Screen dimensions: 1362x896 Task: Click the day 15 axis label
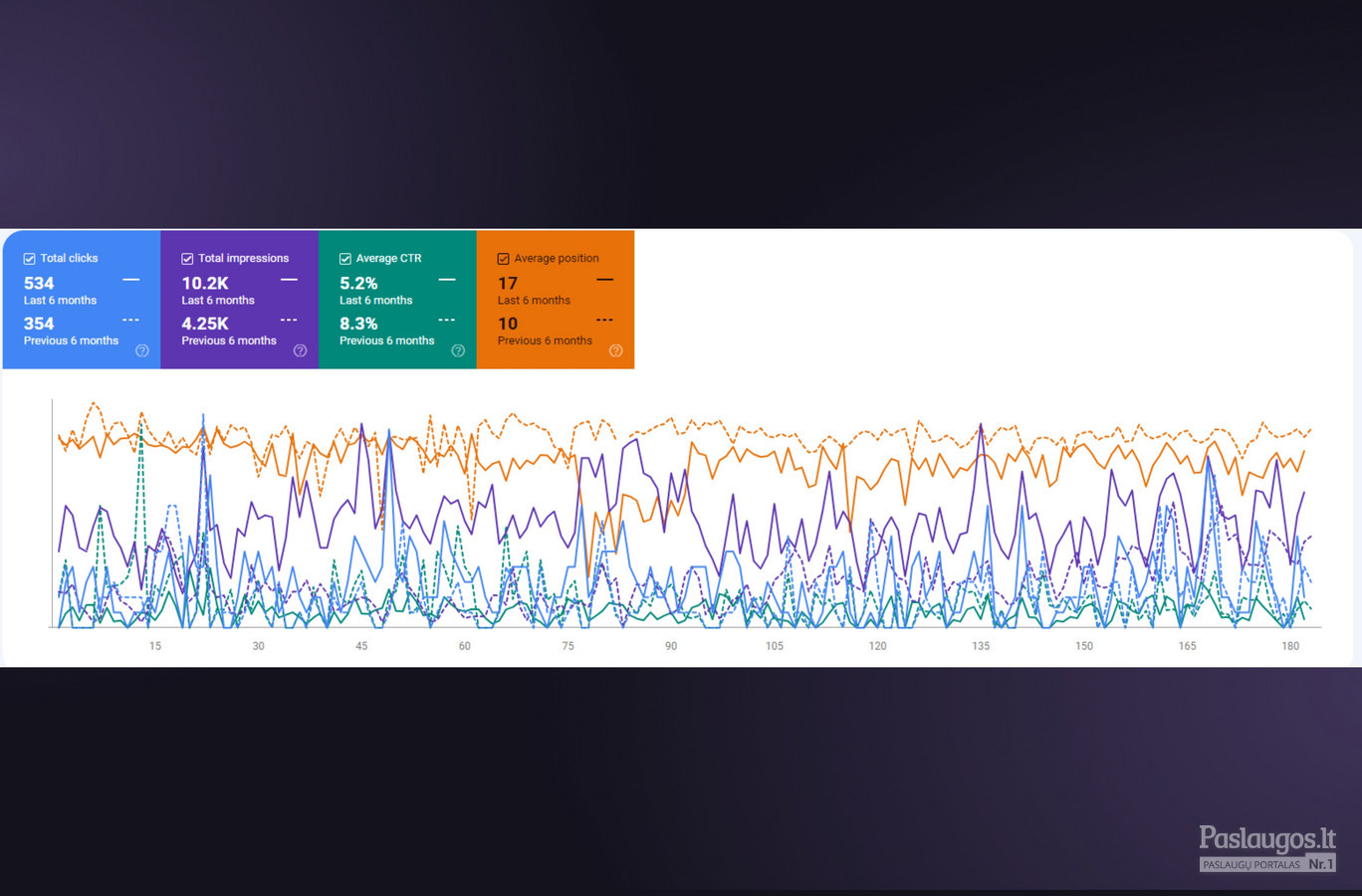[x=155, y=646]
